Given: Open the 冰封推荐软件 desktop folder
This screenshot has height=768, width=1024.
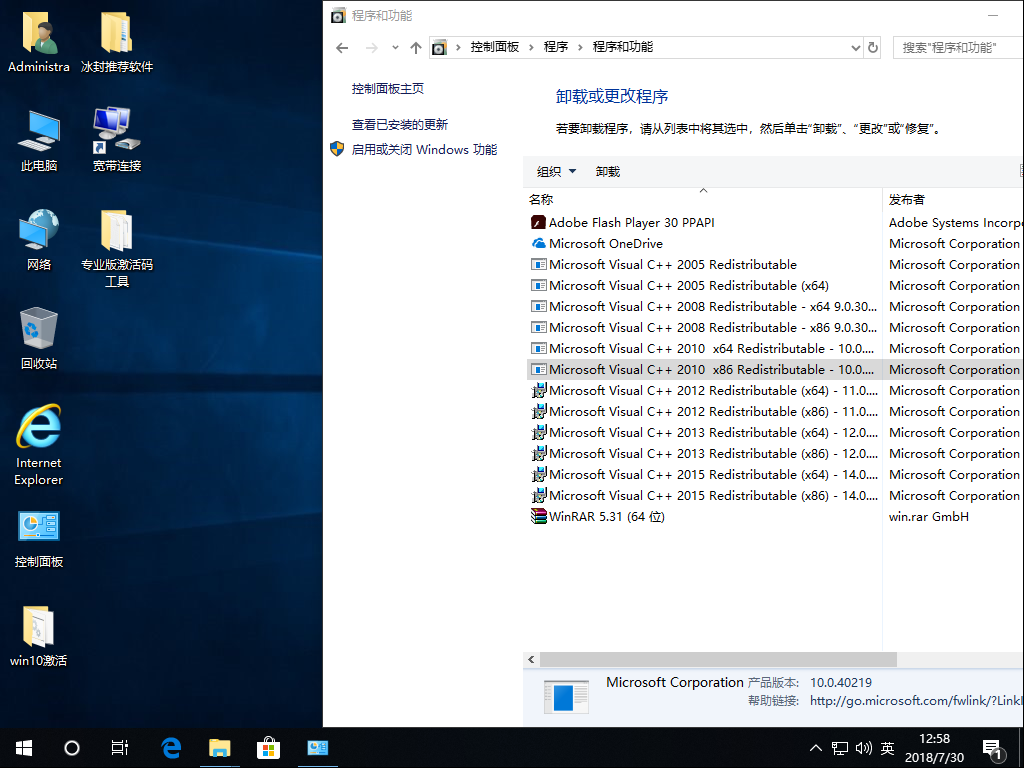Looking at the screenshot, I should click(117, 40).
